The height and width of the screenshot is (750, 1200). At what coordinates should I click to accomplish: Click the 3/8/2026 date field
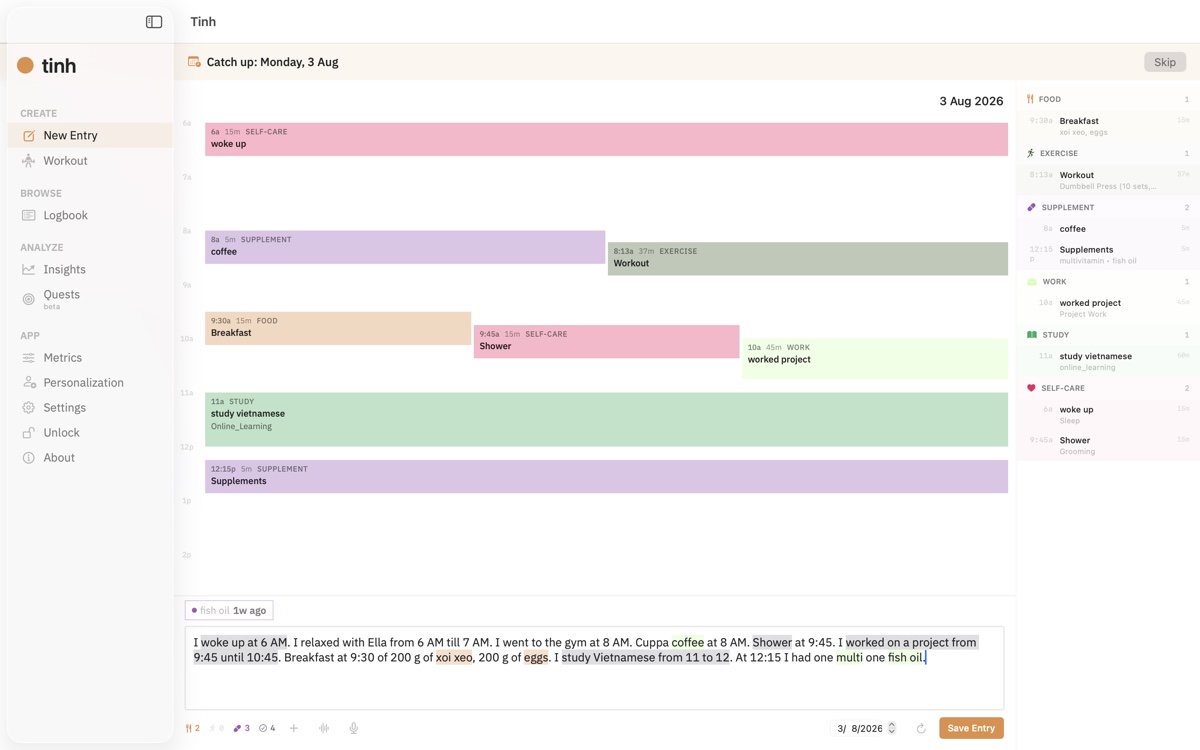860,728
